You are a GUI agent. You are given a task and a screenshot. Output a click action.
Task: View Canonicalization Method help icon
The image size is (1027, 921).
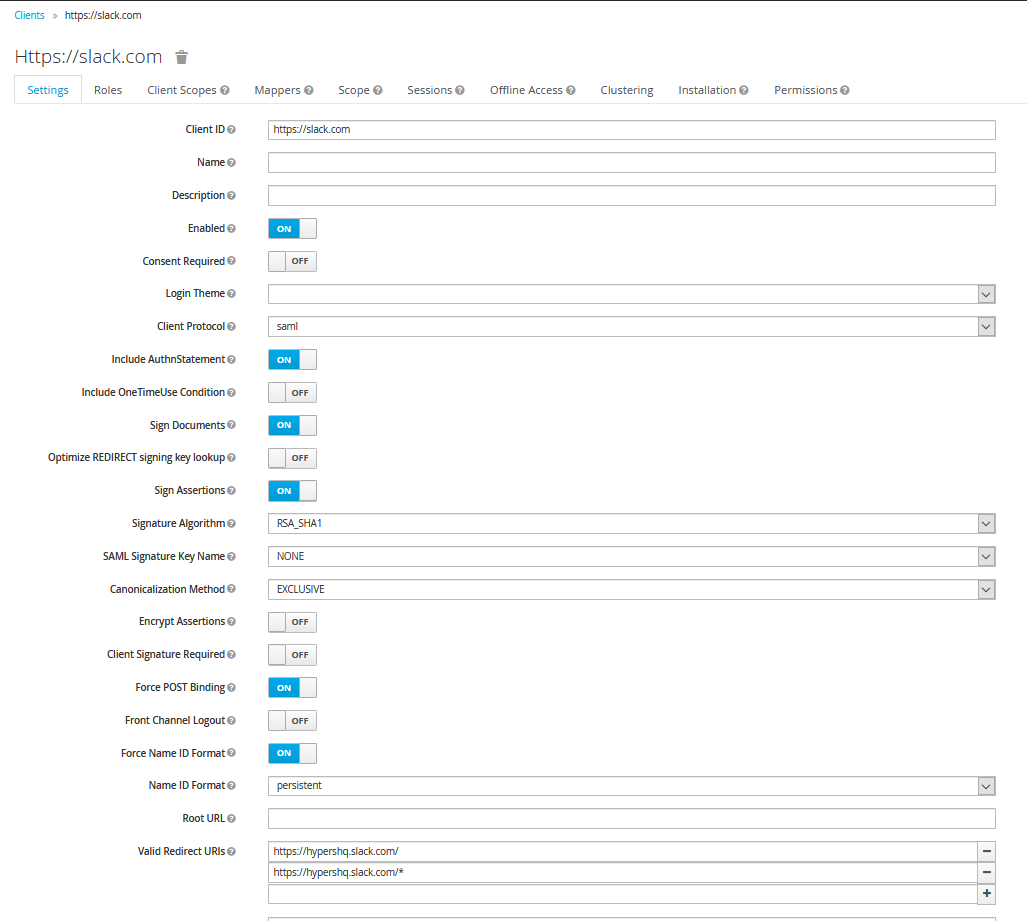(231, 589)
